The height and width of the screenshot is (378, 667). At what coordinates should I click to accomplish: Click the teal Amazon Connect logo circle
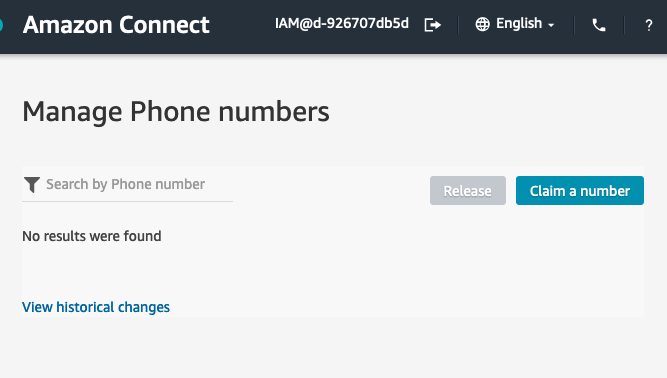click(1, 24)
